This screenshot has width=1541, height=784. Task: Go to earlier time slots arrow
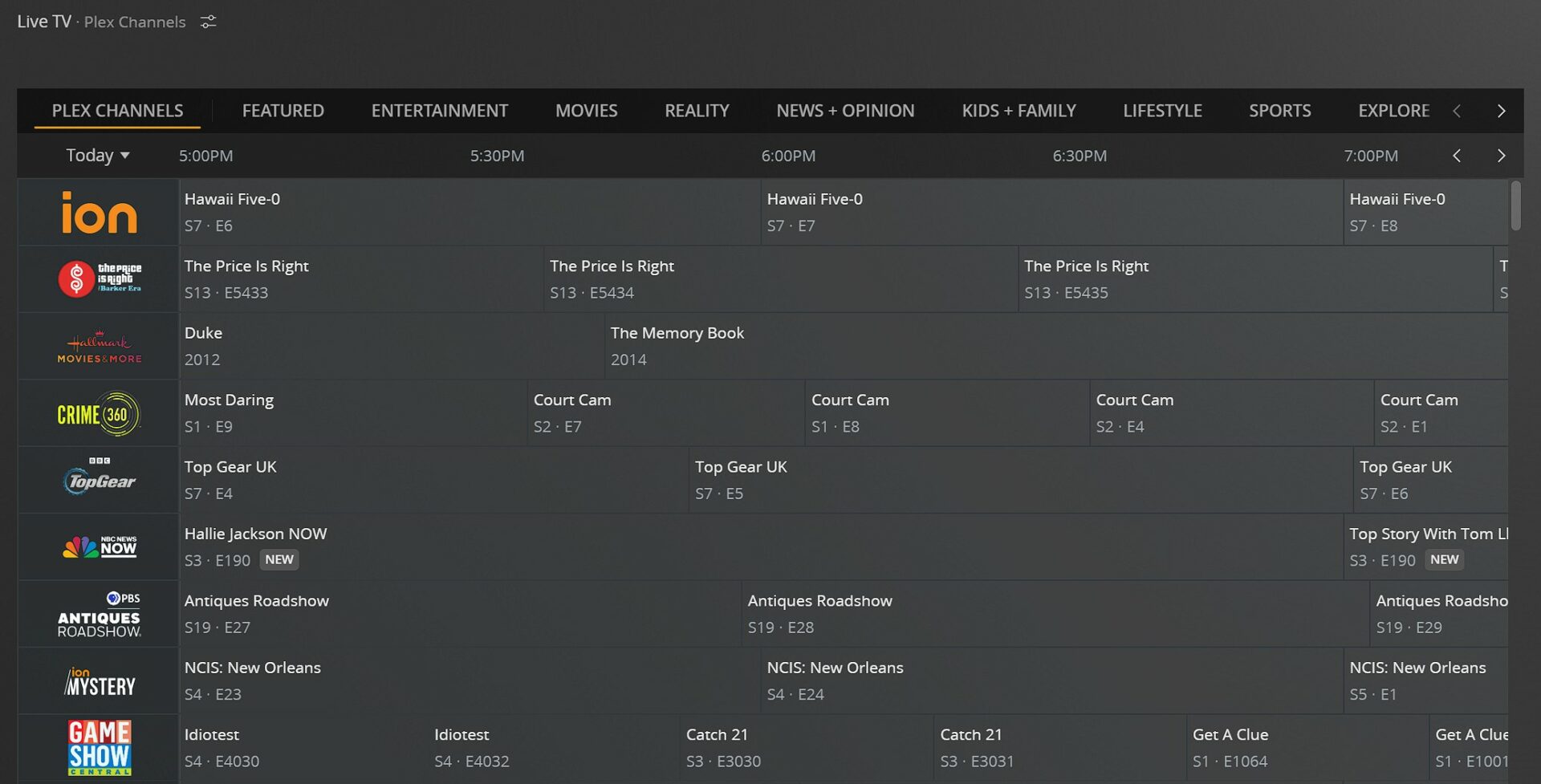click(x=1457, y=156)
